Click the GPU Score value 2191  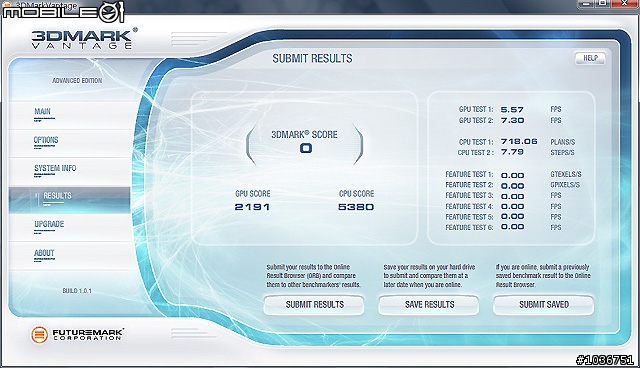(x=252, y=207)
